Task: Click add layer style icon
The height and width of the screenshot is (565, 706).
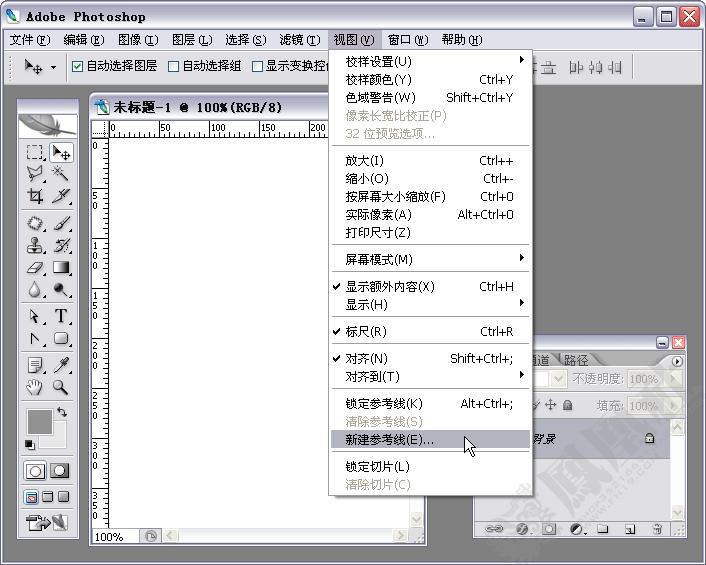Action: point(522,529)
